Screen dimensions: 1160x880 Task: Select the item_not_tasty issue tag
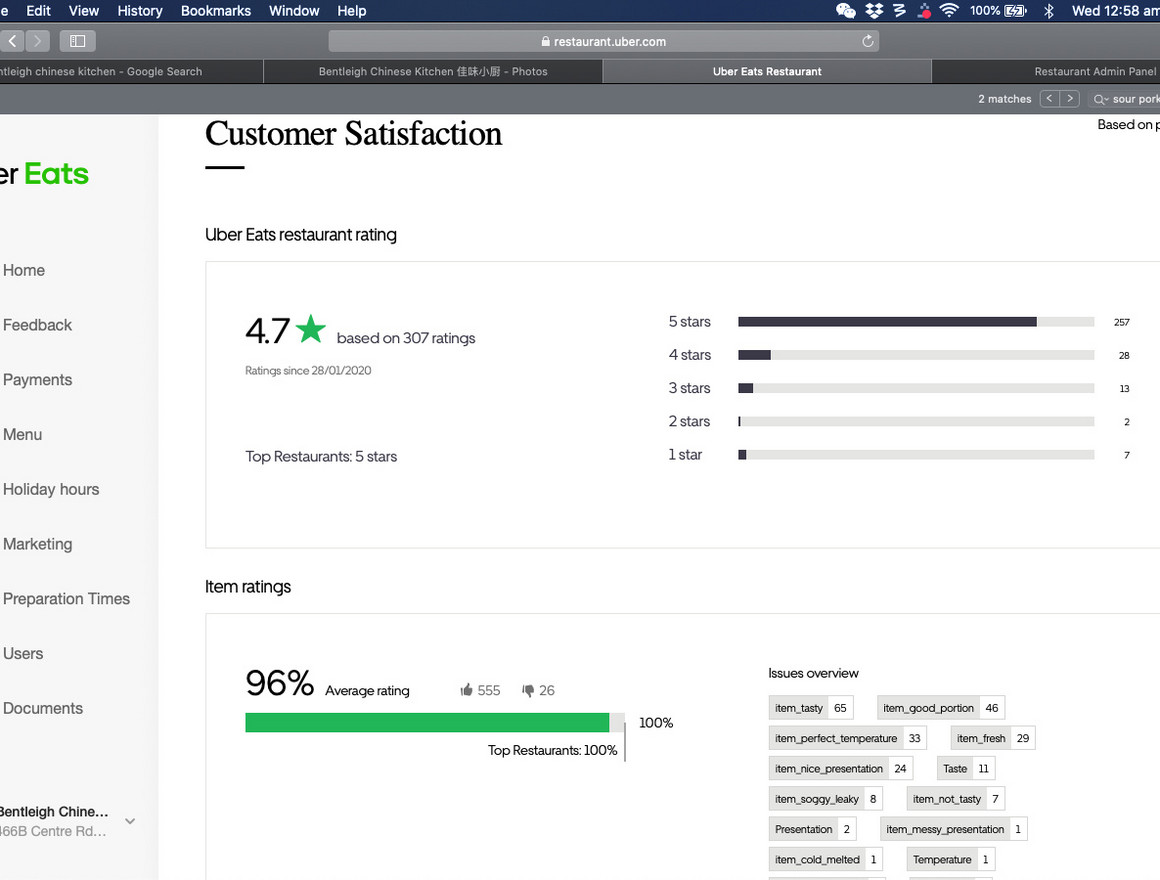tap(956, 799)
